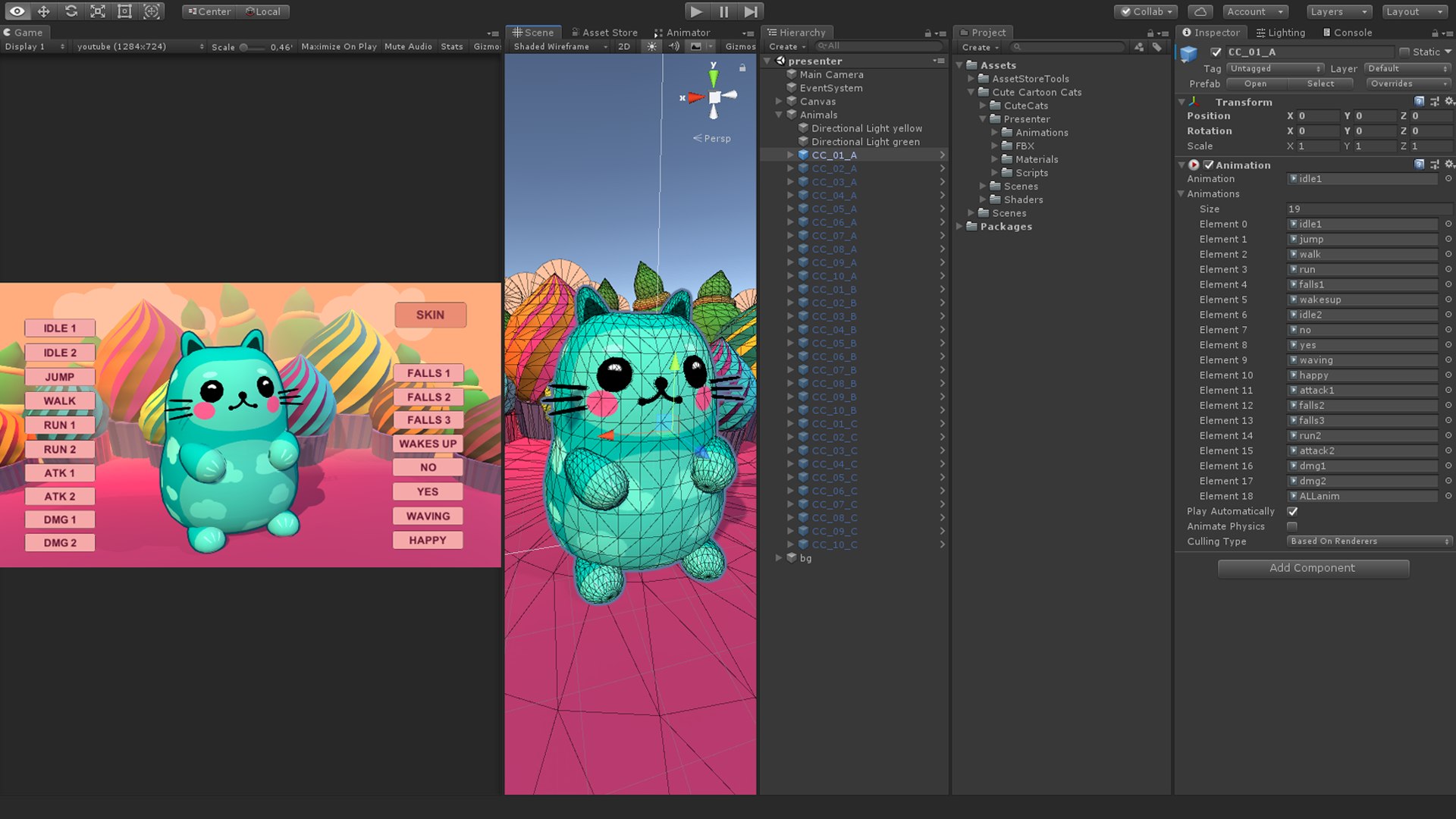The height and width of the screenshot is (819, 1456).
Task: Toggle Maximize On Play
Action: click(339, 46)
